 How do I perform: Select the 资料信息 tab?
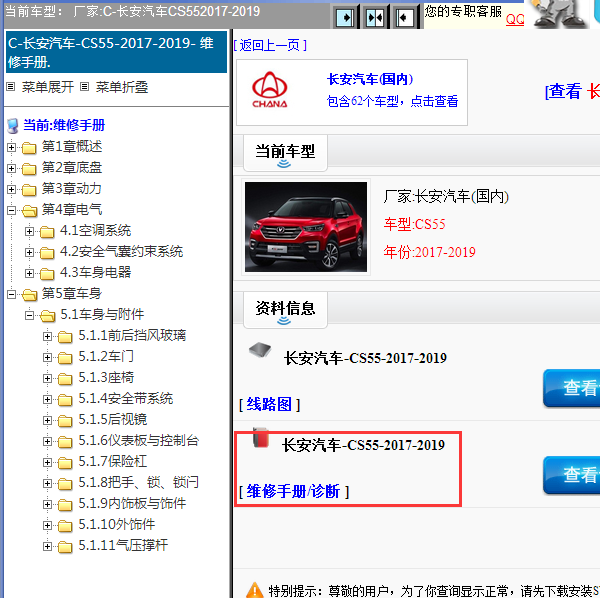(x=285, y=310)
